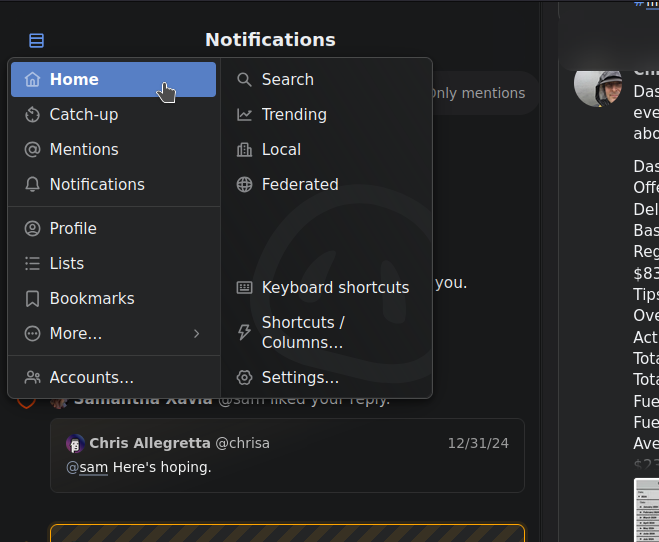Open the Local timeline entry
The height and width of the screenshot is (542, 659).
click(x=326, y=150)
